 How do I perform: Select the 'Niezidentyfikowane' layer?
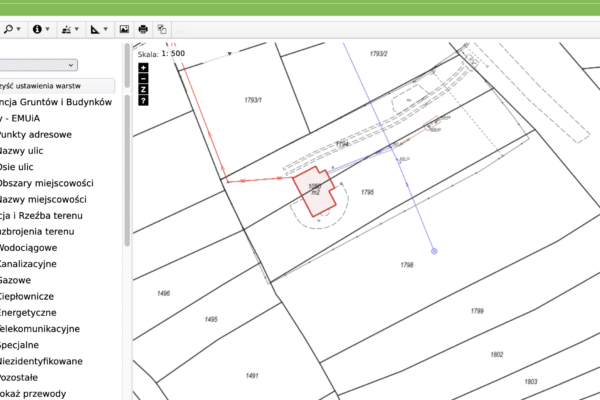pyautogui.click(x=41, y=361)
